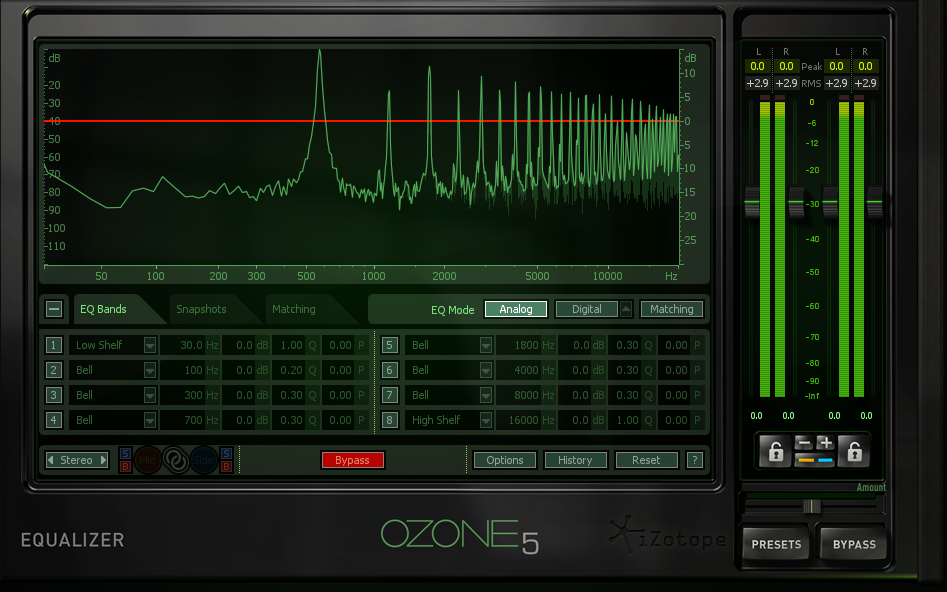947x592 pixels.
Task: Open the PRESETS manager
Action: 776,544
